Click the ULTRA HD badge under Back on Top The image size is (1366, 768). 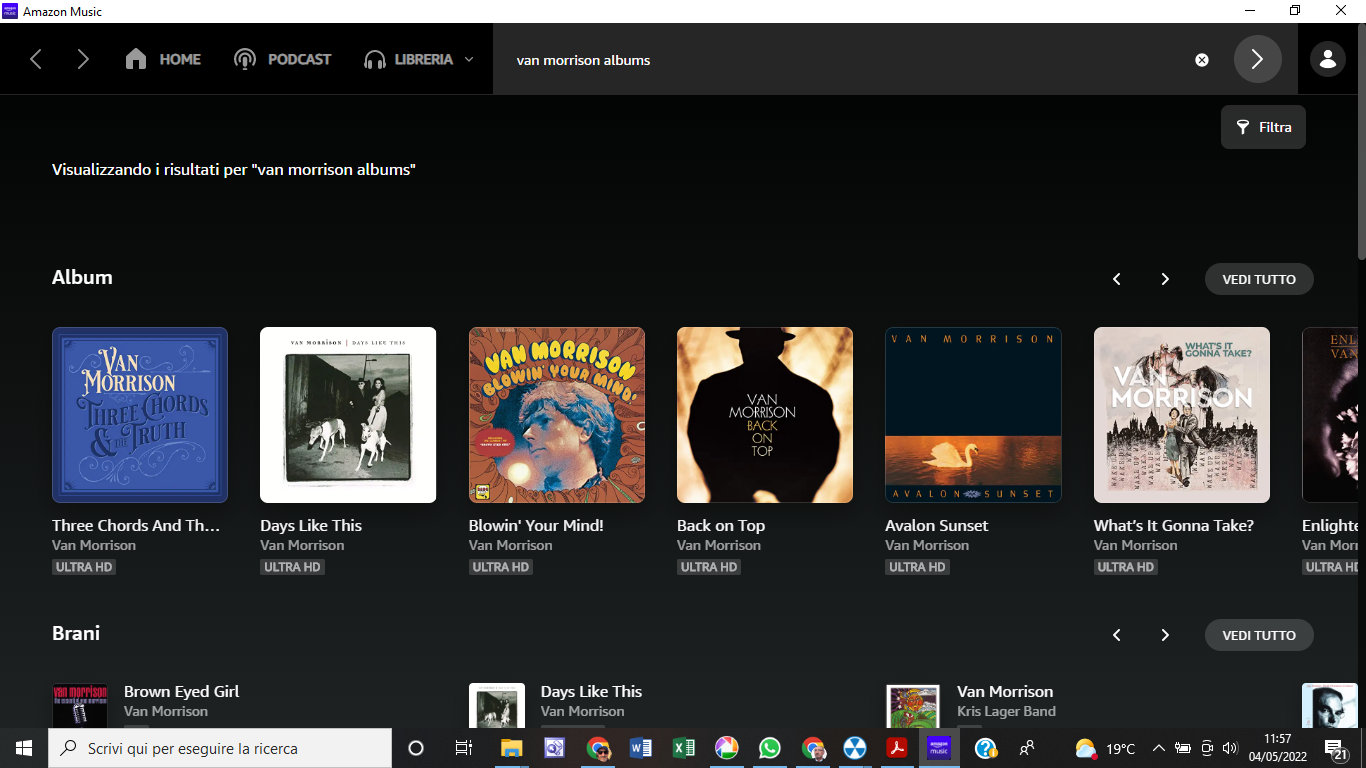(709, 567)
